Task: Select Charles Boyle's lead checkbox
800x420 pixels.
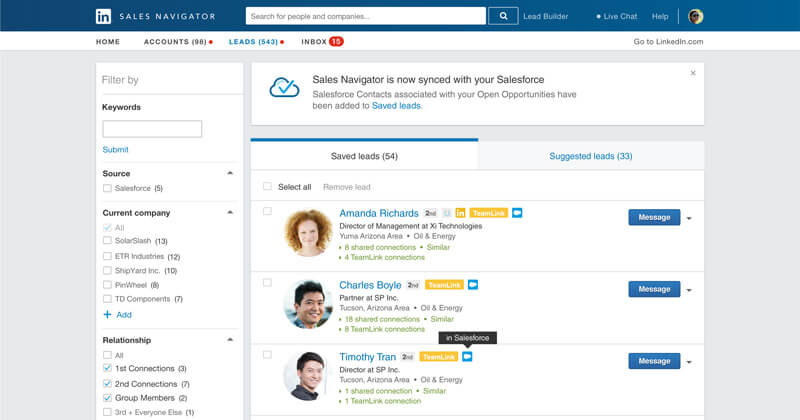Action: pos(267,283)
